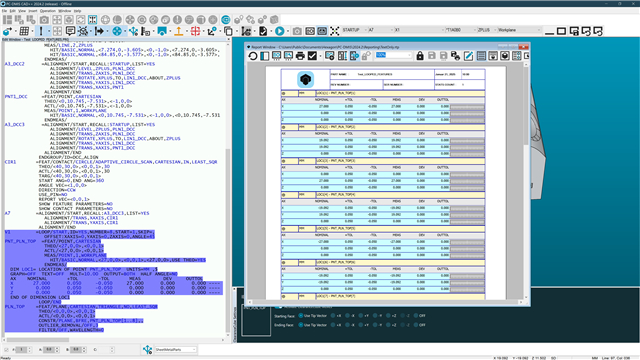Open the Insert menu
This screenshot has width=640, height=360.
33,11
